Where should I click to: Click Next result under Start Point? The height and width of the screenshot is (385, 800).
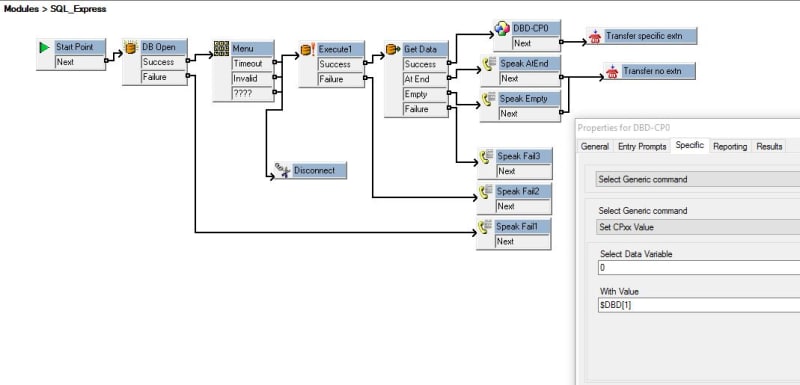tap(79, 62)
